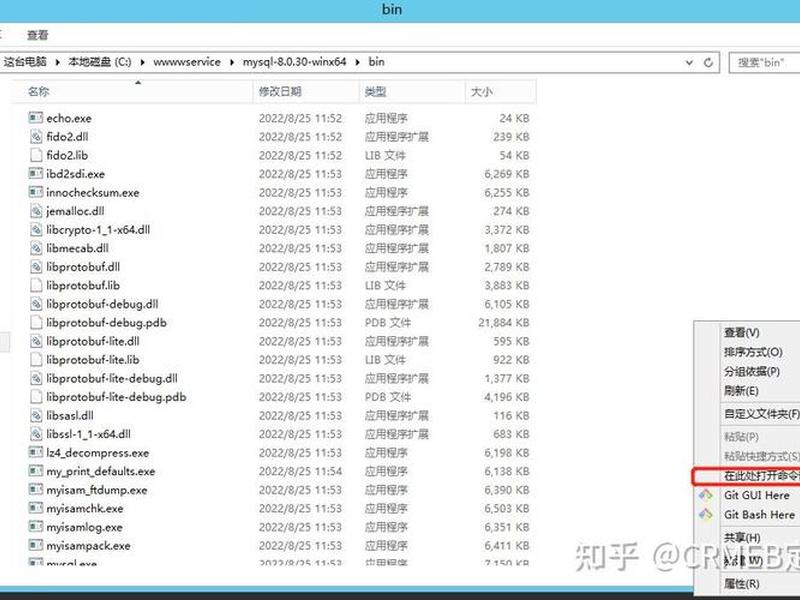Click the libssl-1_1-x64.dll file icon

36,434
